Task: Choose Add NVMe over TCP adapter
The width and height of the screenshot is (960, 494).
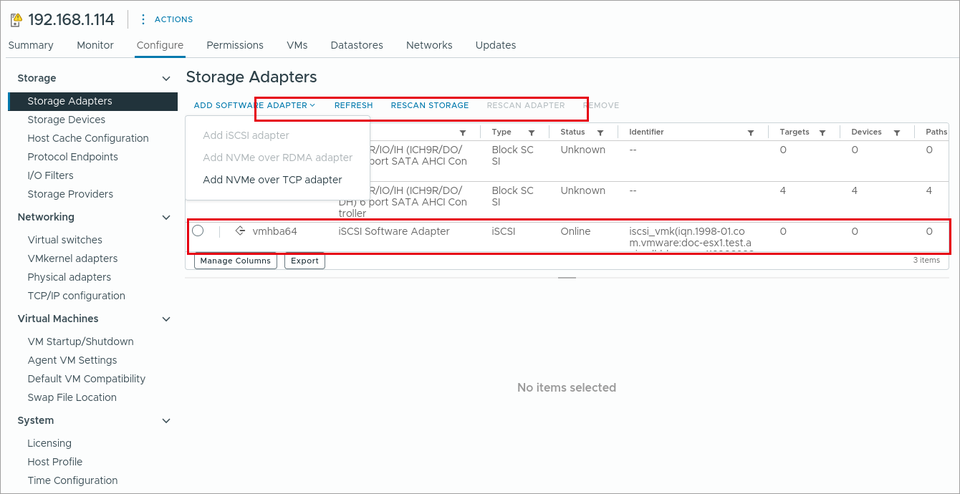Action: coord(272,180)
